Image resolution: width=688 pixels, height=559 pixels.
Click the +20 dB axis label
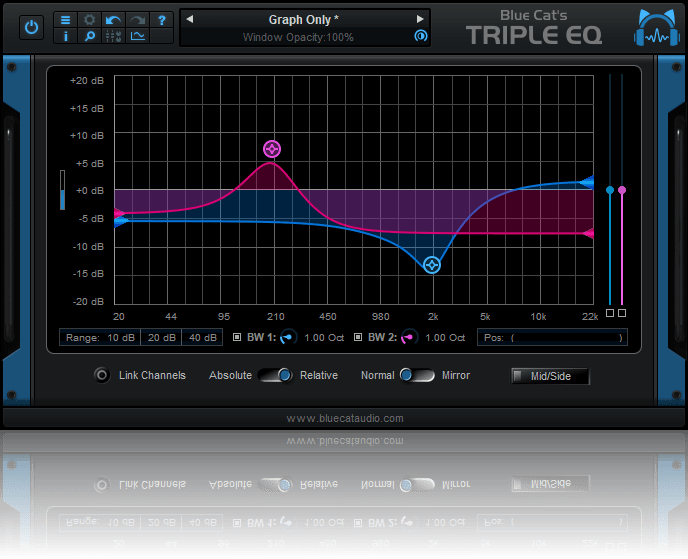tap(87, 81)
